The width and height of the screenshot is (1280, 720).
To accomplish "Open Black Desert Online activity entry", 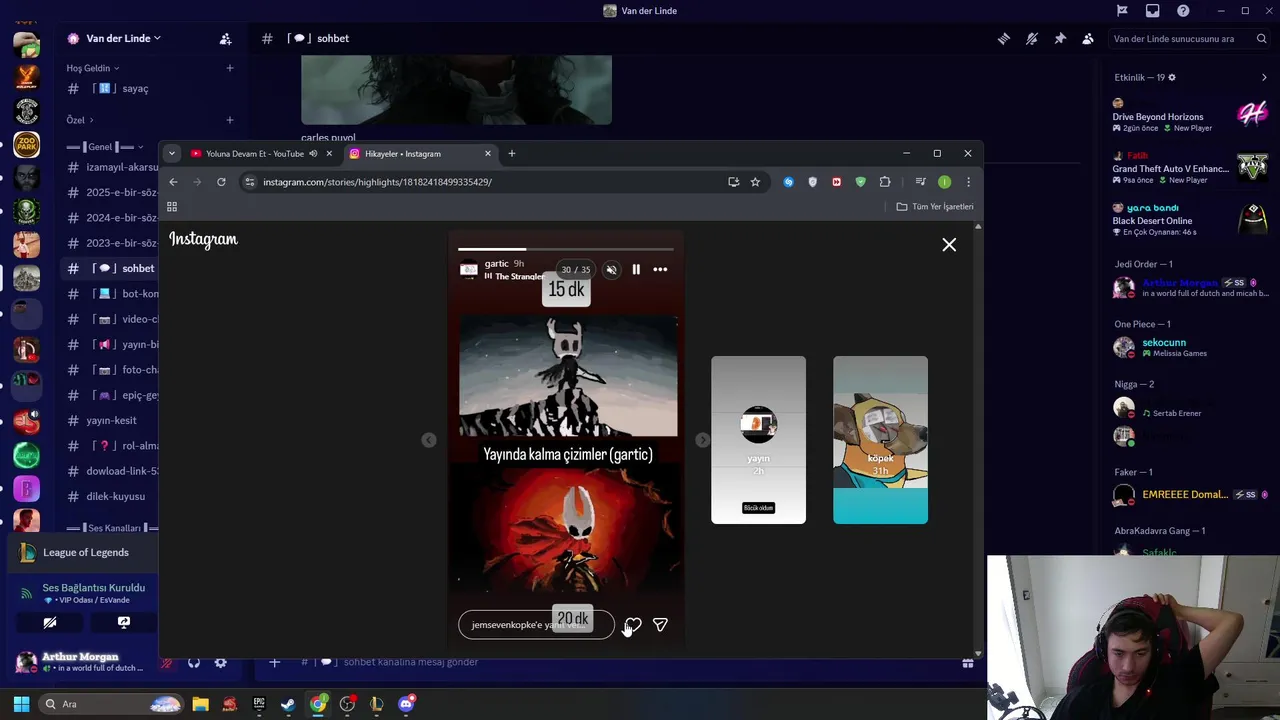I will coord(1190,219).
